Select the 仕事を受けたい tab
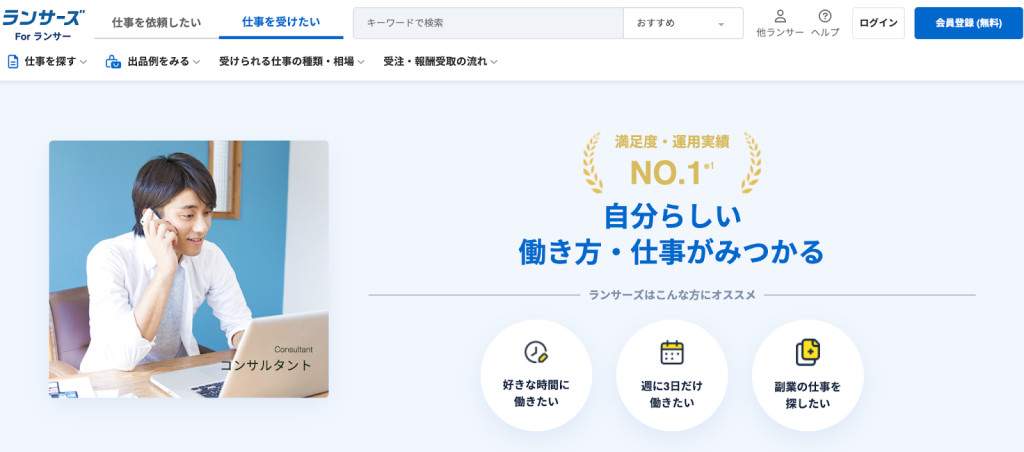1024x452 pixels. pyautogui.click(x=281, y=22)
